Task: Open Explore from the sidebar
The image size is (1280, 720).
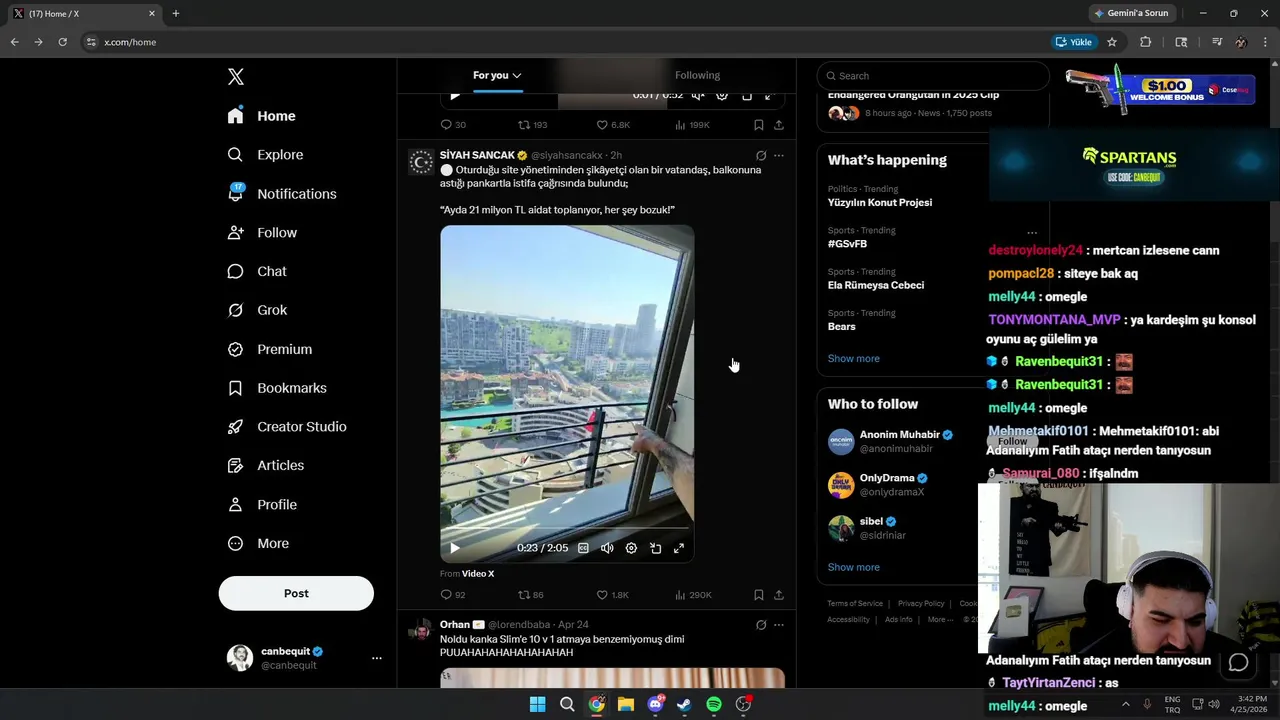Action: 265,155
